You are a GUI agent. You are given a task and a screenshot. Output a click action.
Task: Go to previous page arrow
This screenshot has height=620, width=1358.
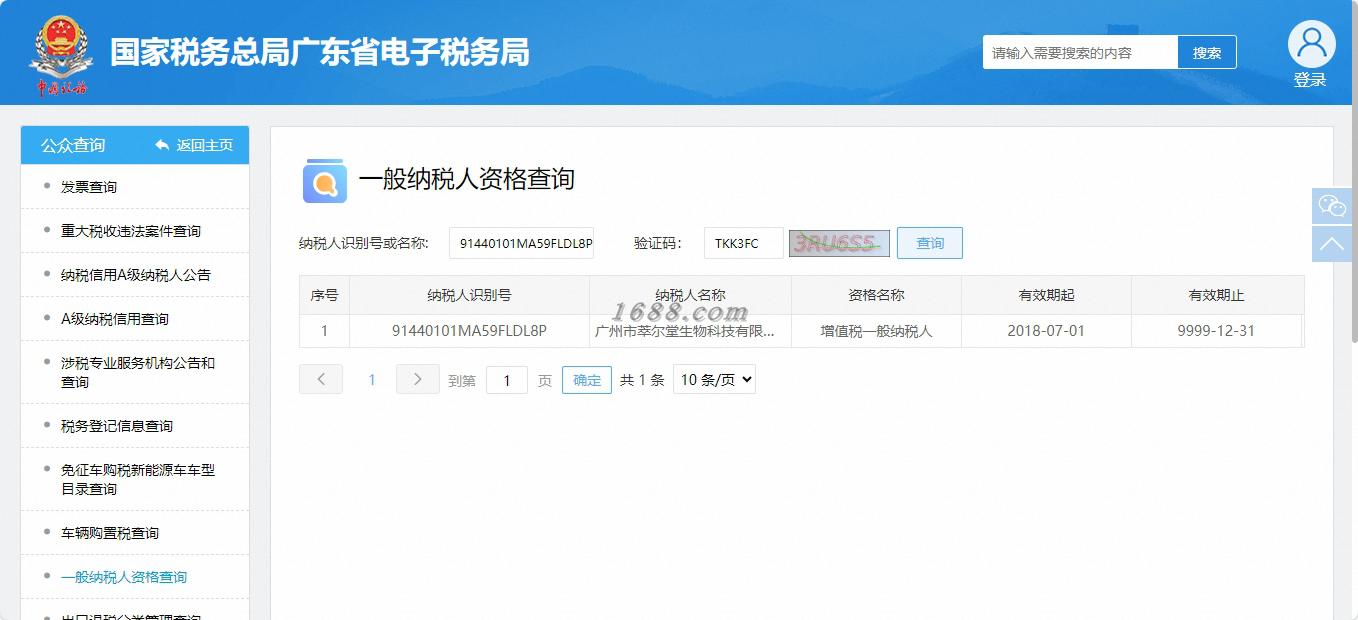click(321, 379)
